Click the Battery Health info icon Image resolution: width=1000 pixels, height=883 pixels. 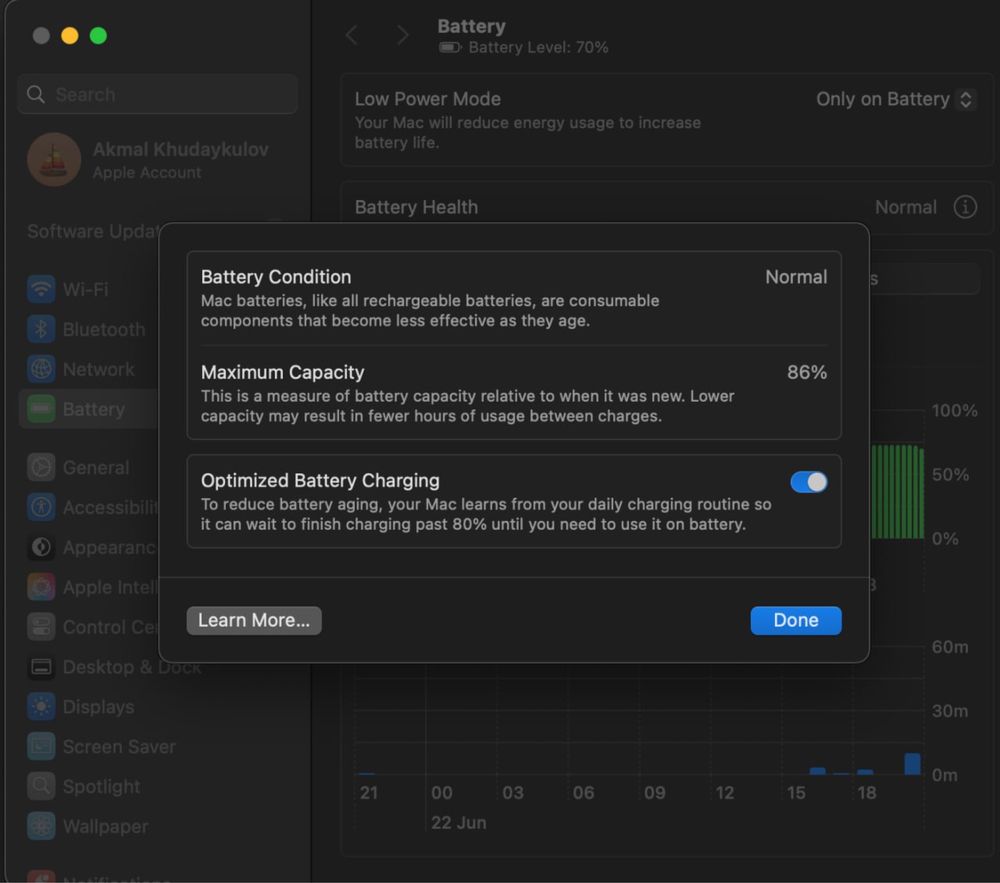click(x=965, y=207)
